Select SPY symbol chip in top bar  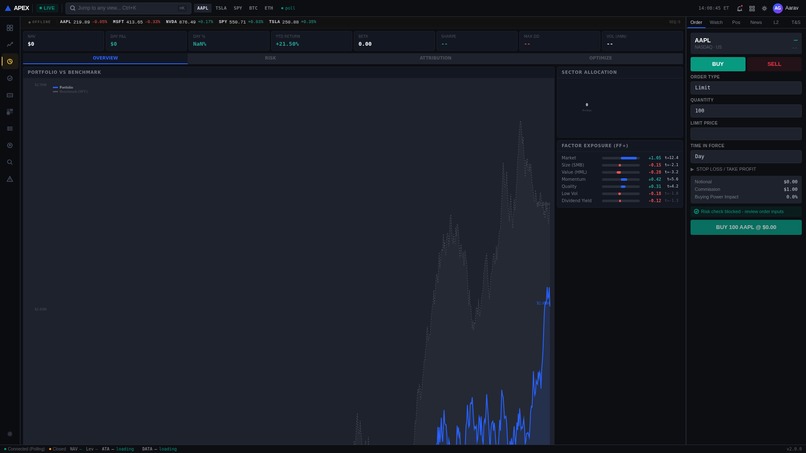click(237, 8)
